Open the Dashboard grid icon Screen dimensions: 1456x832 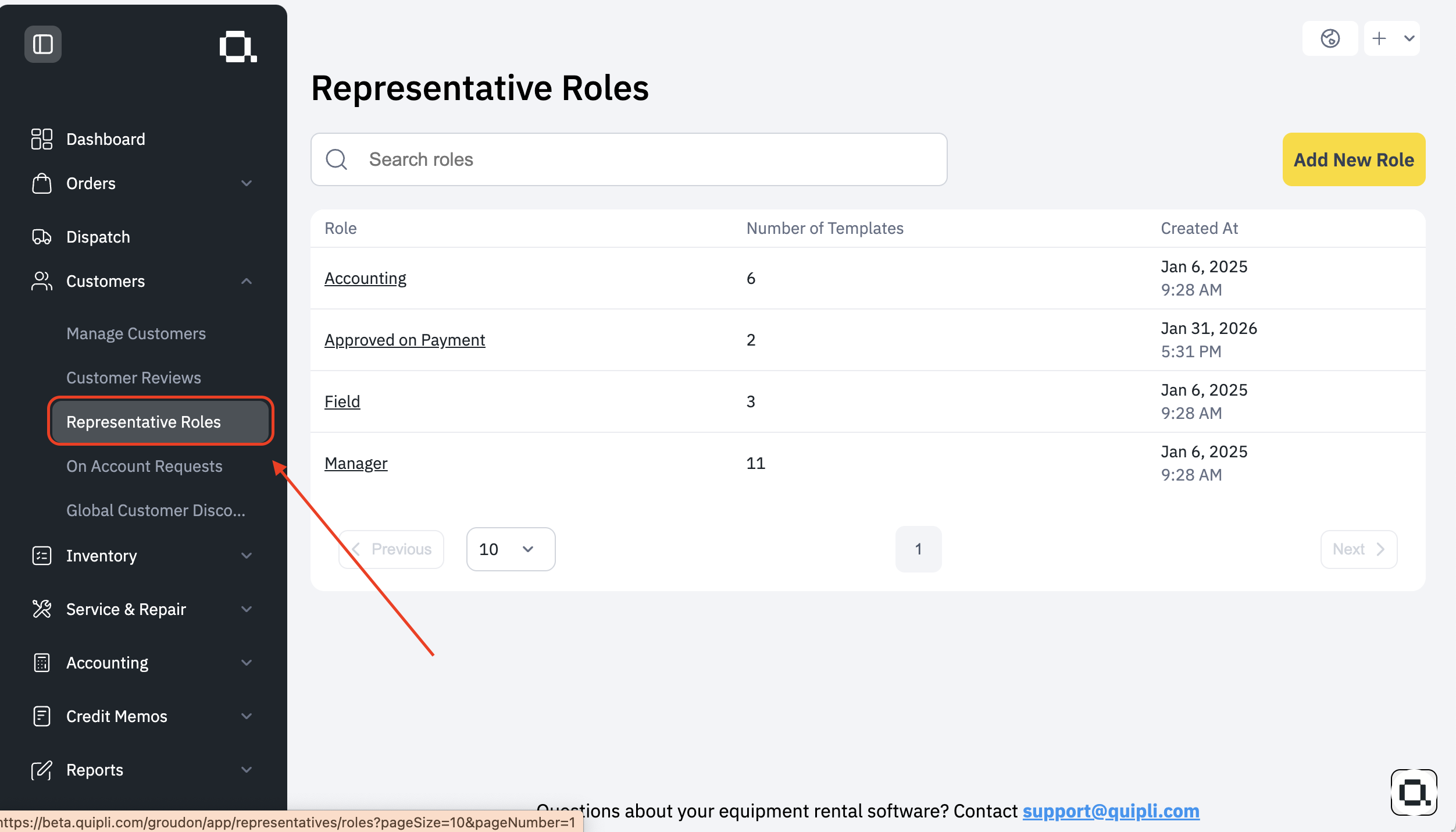pos(42,139)
